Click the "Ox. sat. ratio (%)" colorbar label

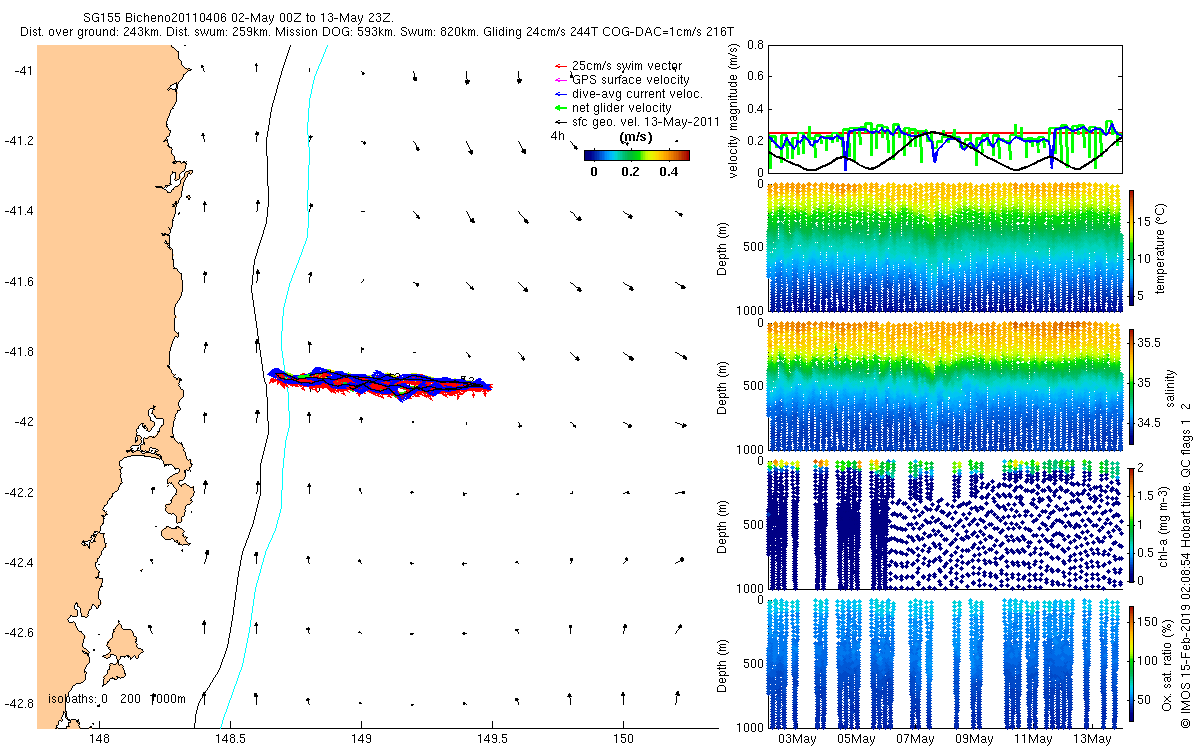click(1169, 663)
